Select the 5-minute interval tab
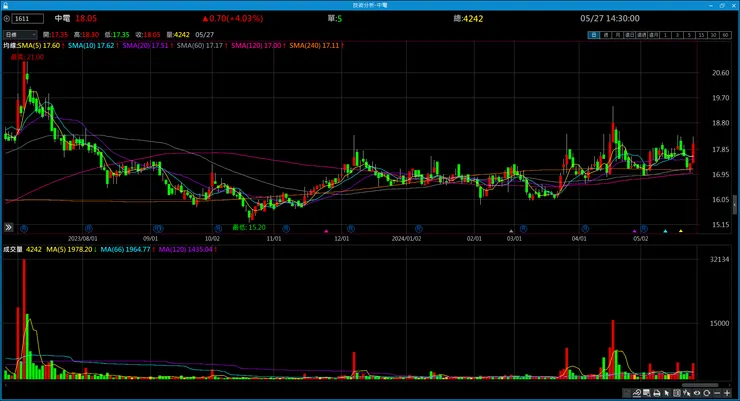Screen dimensions: 740x401 point(689,35)
